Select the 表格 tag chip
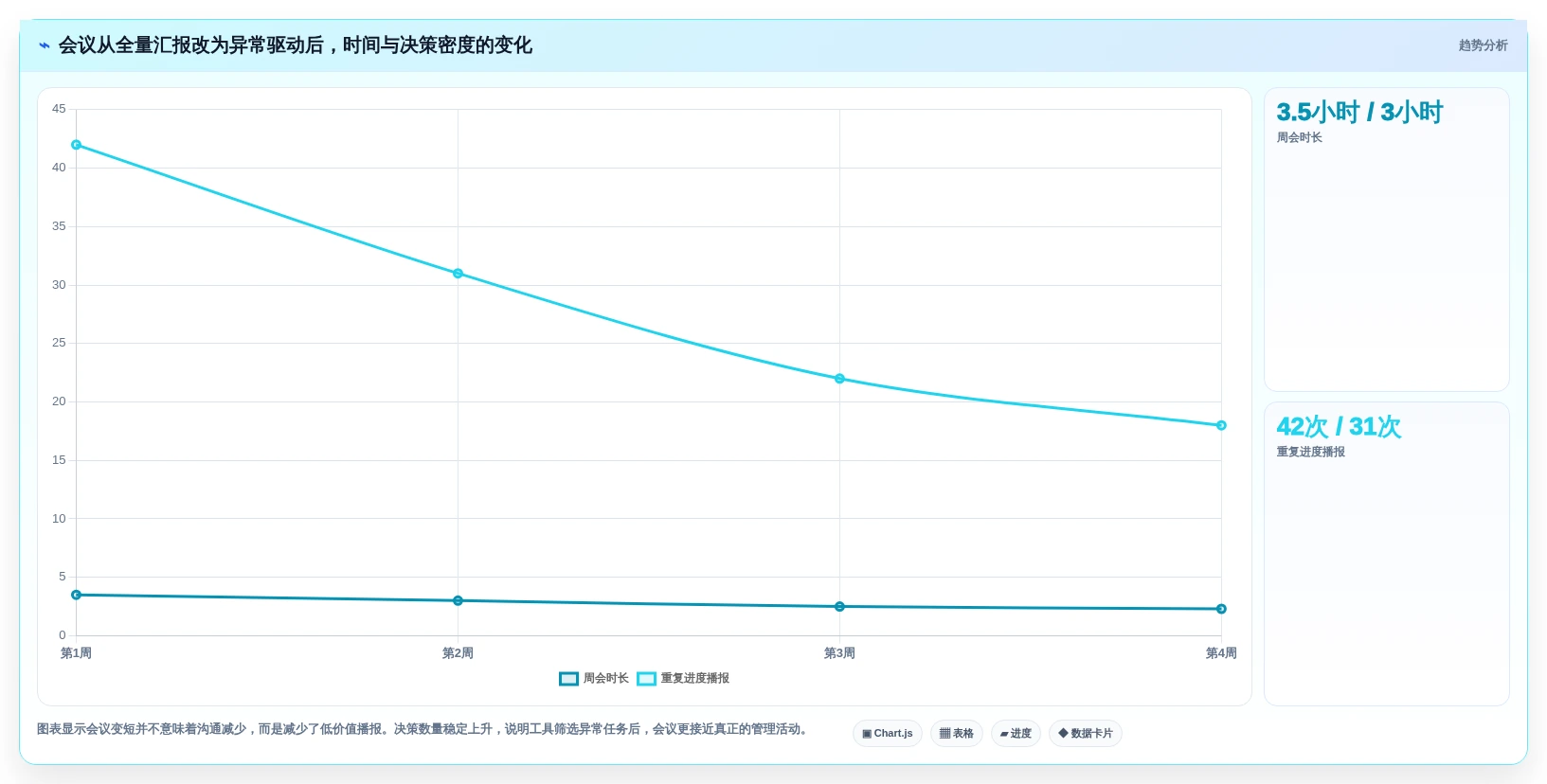1547x784 pixels. [x=957, y=734]
